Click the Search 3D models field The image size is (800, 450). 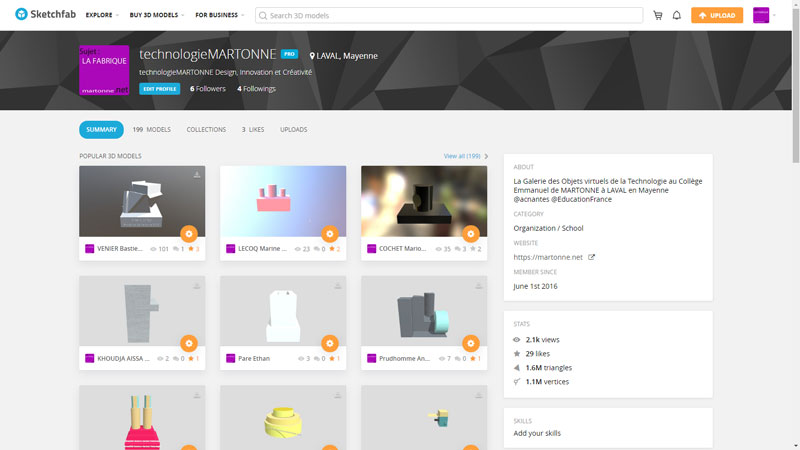point(449,15)
